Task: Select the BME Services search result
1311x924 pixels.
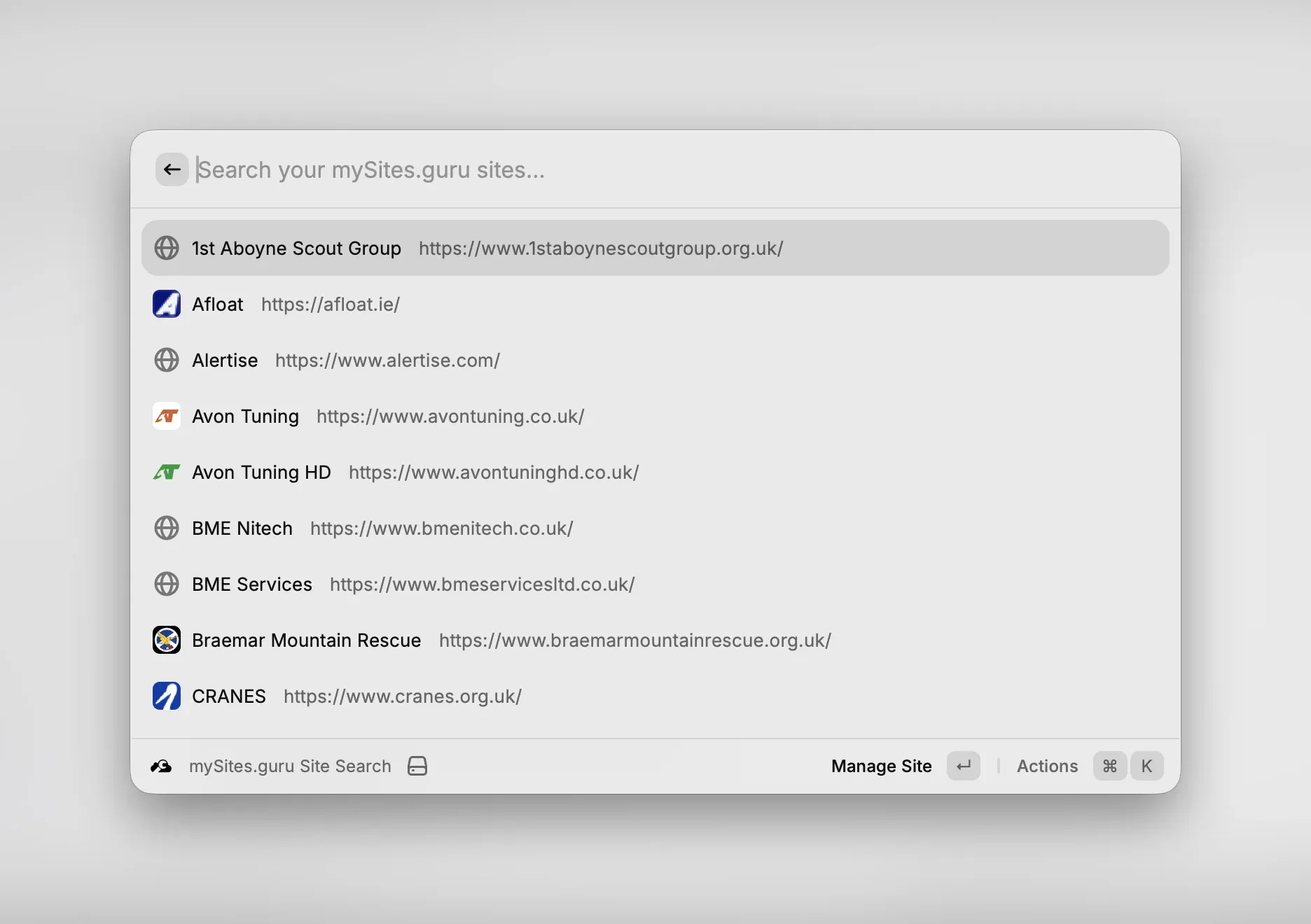Action: tap(420, 584)
